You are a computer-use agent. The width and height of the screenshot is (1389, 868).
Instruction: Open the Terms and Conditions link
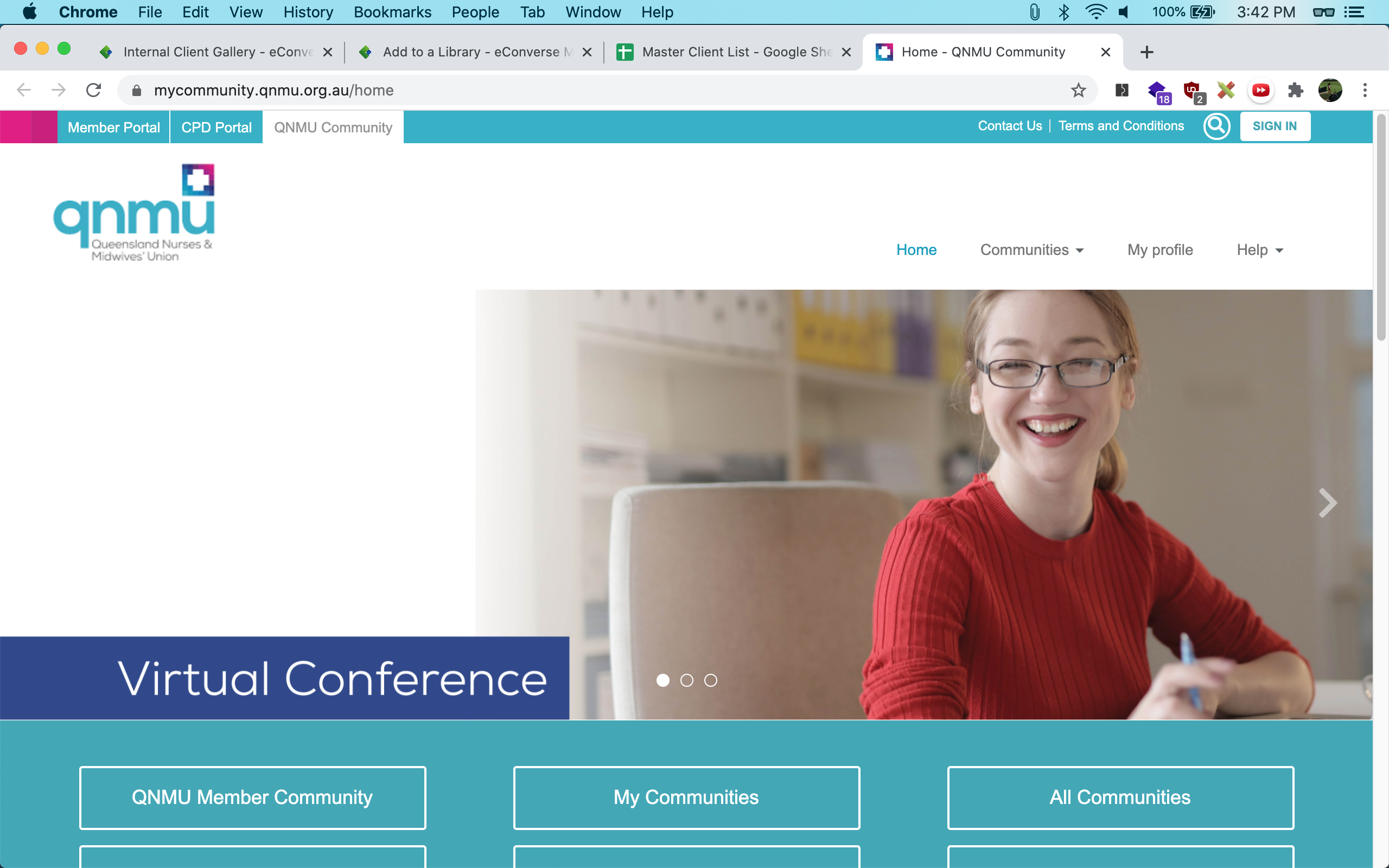click(1120, 126)
